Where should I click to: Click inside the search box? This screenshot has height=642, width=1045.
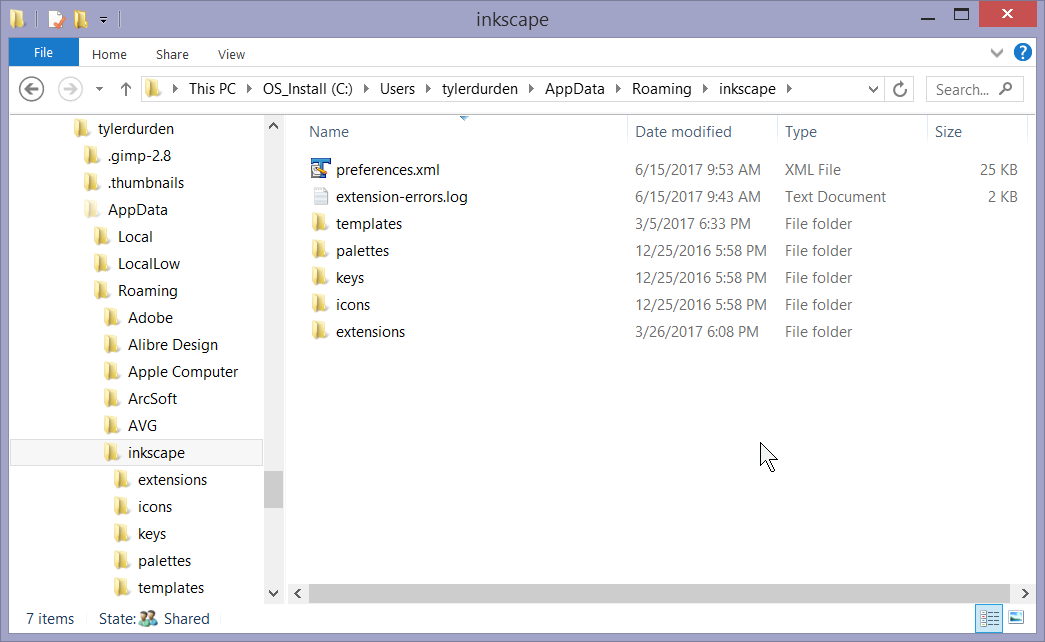965,88
